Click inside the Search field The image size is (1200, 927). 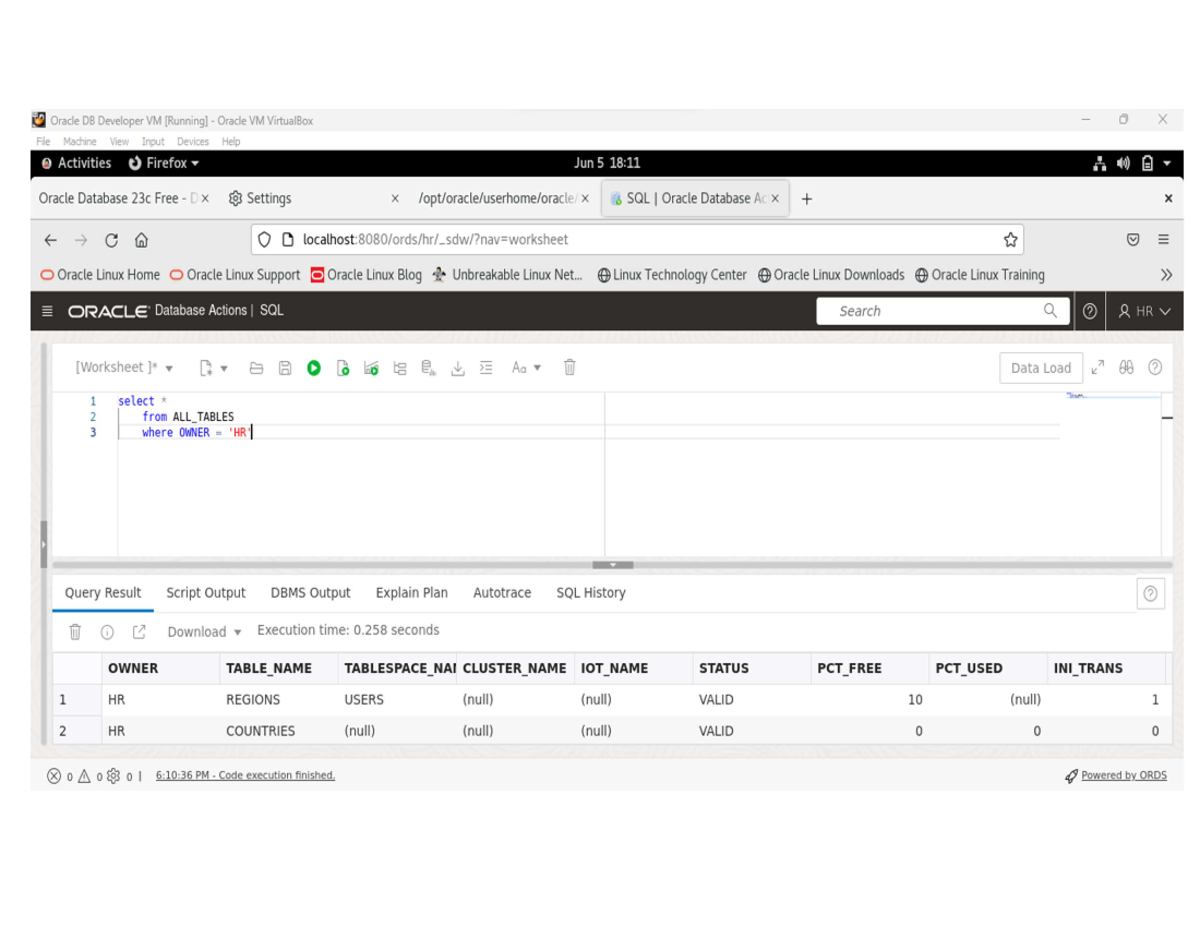coord(940,310)
